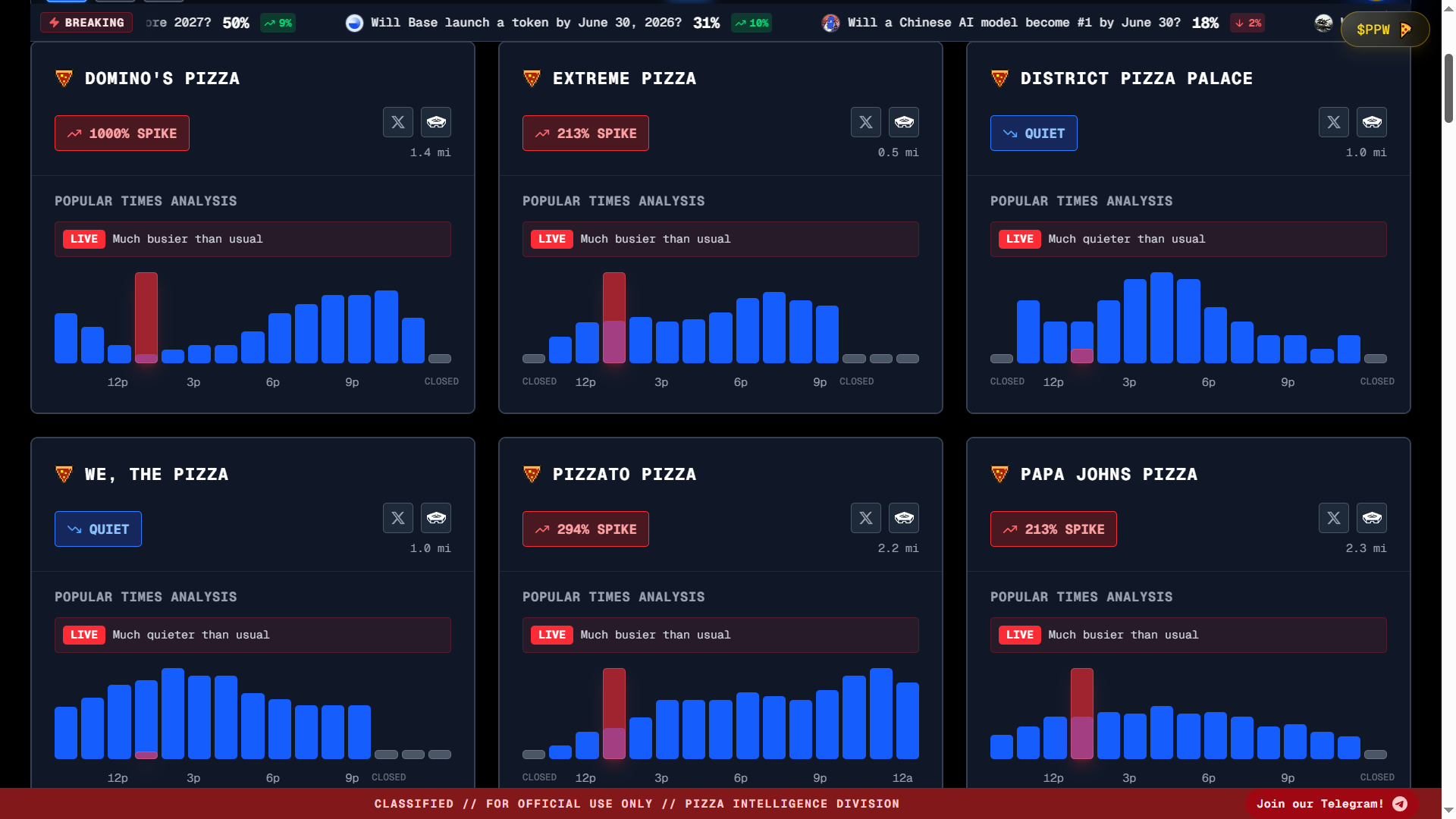Click the BREAKING label in the news ticker
The width and height of the screenshot is (1456, 819).
click(x=86, y=23)
